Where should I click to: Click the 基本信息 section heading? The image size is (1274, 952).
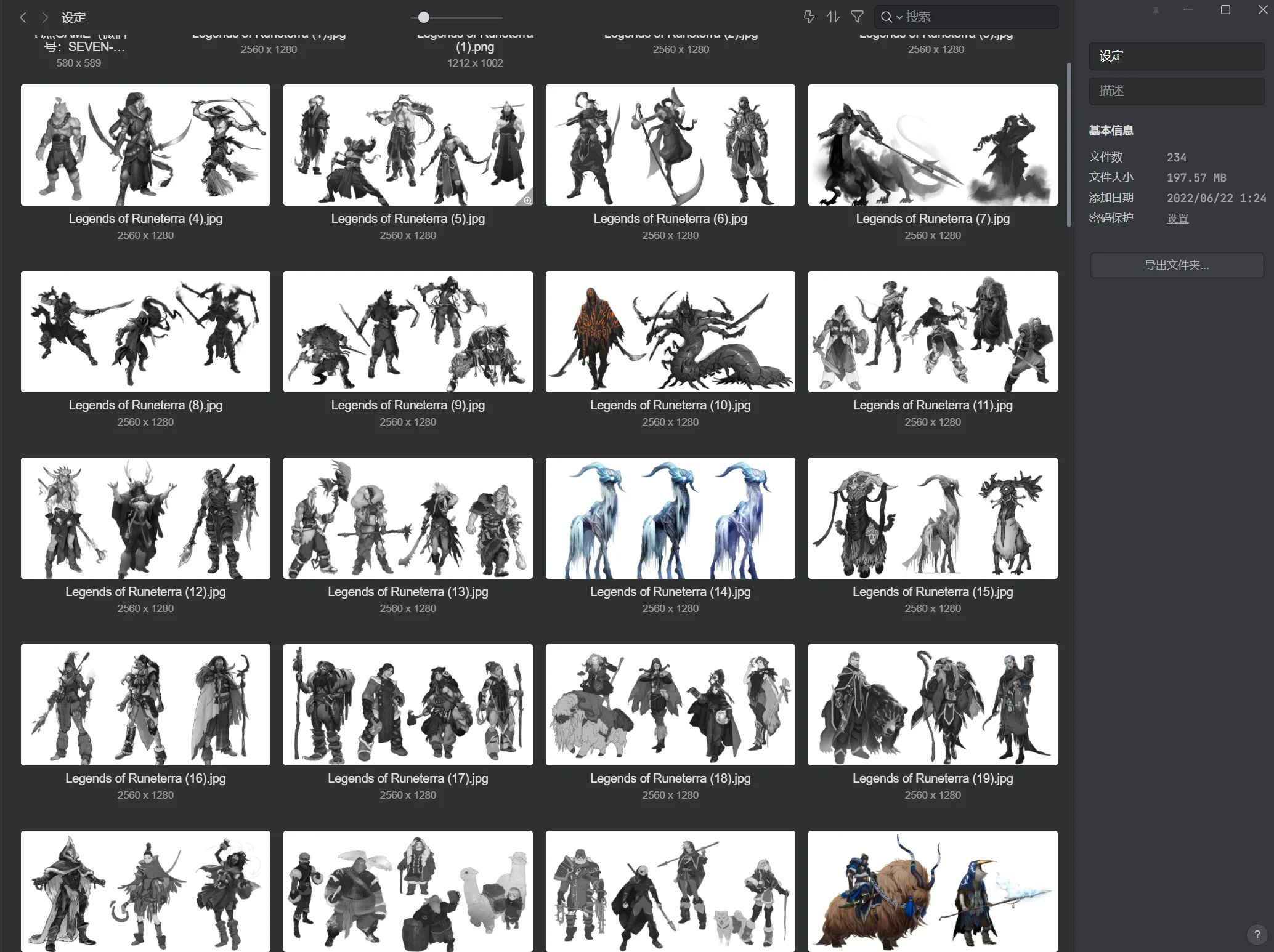tap(1111, 131)
